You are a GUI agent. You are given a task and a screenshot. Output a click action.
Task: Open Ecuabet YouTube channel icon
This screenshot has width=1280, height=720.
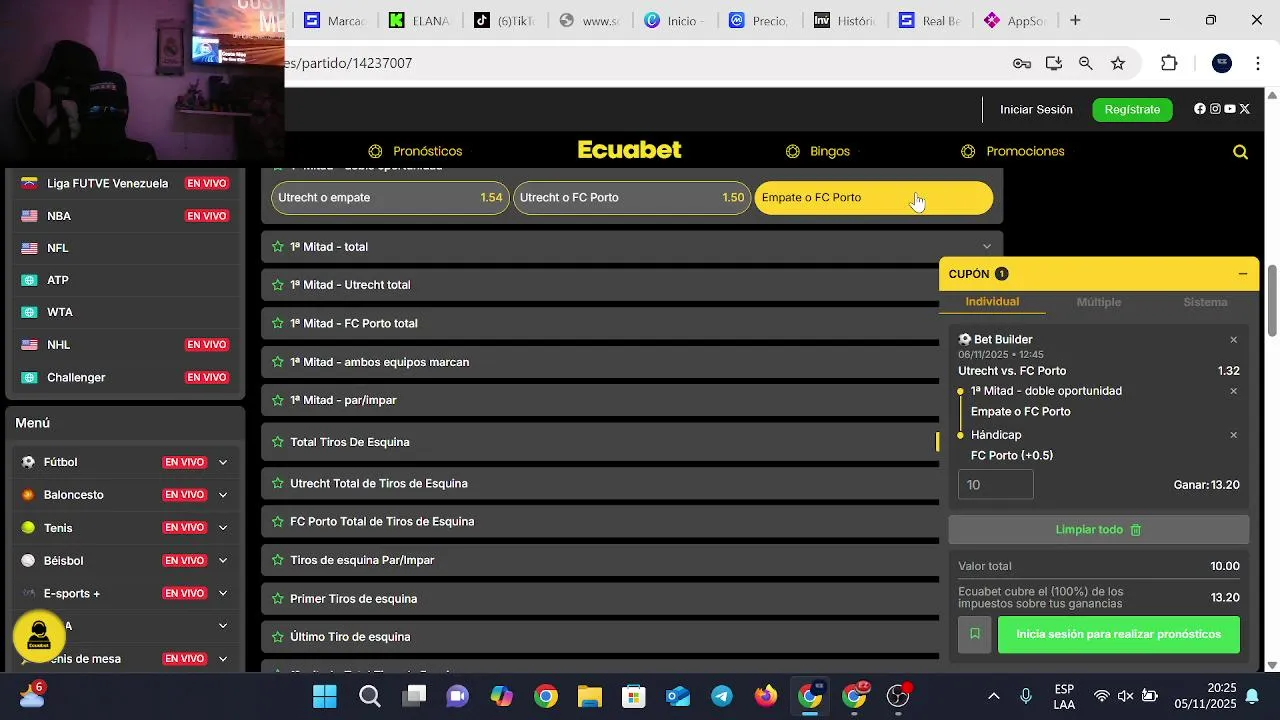coord(1230,109)
